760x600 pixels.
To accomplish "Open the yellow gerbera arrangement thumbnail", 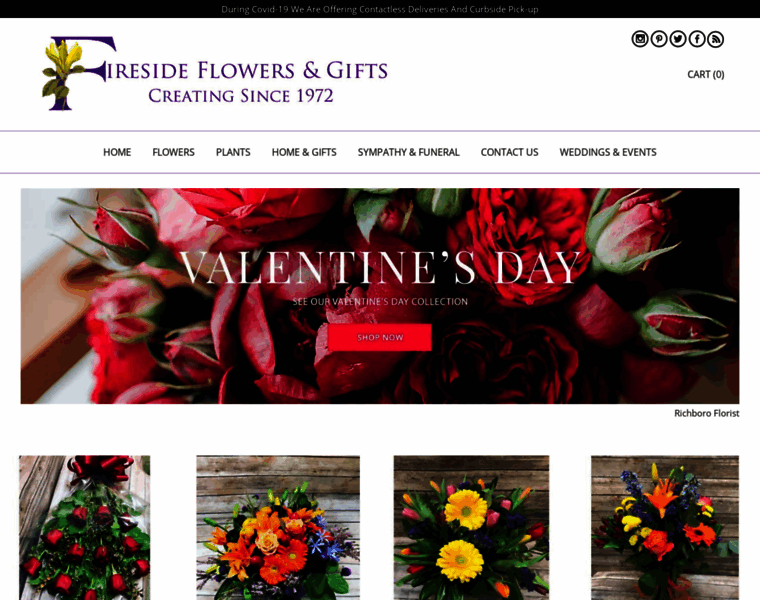I will (471, 527).
